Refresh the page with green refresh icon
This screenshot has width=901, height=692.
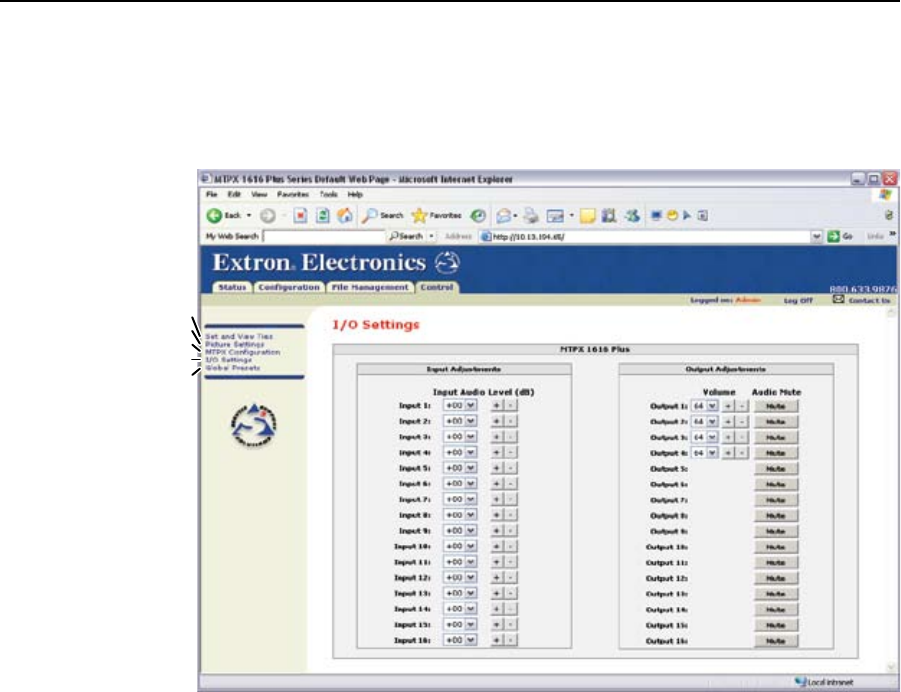tap(323, 216)
